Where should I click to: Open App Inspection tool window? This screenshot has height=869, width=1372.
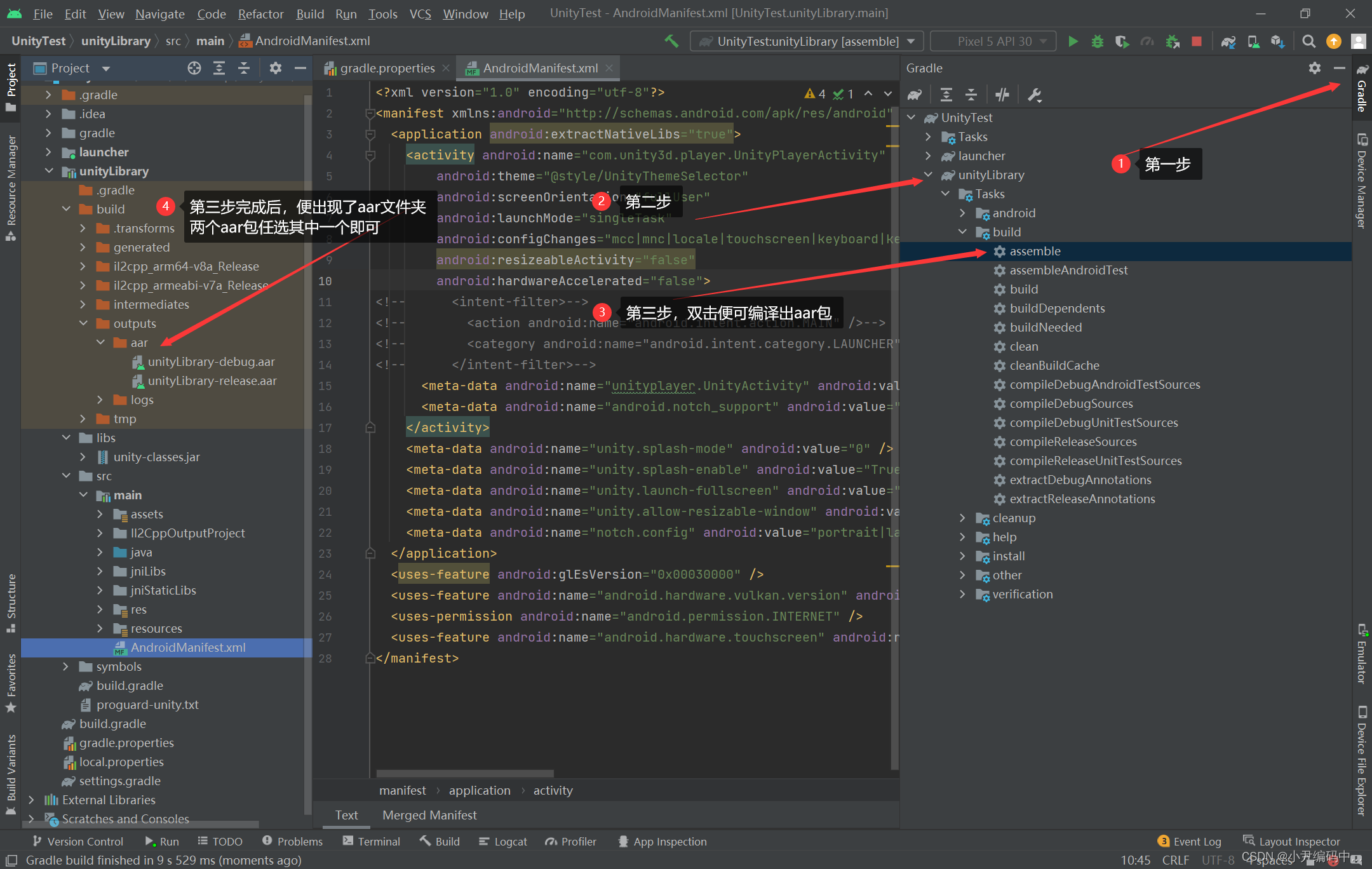tap(662, 841)
